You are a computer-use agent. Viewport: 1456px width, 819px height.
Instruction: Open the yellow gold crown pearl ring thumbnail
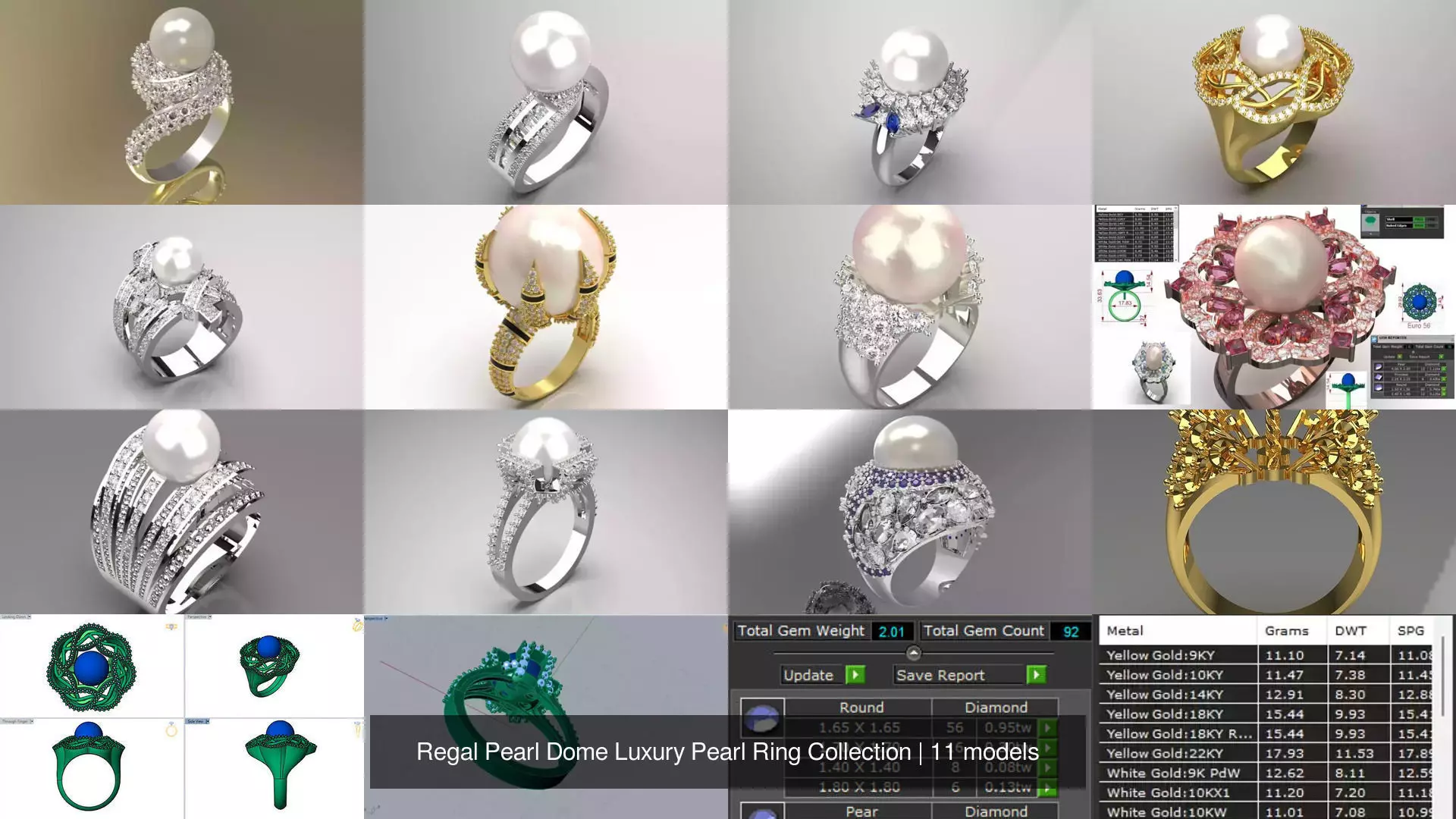click(x=545, y=307)
